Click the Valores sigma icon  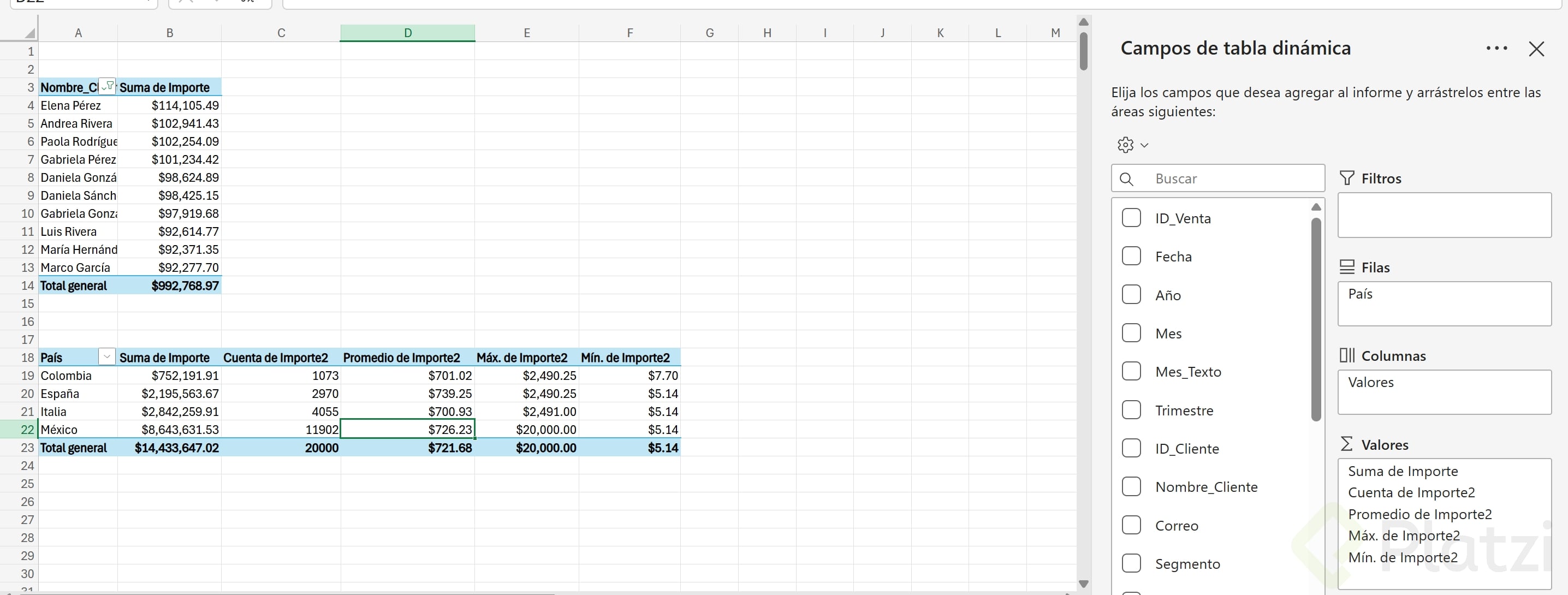pos(1347,444)
